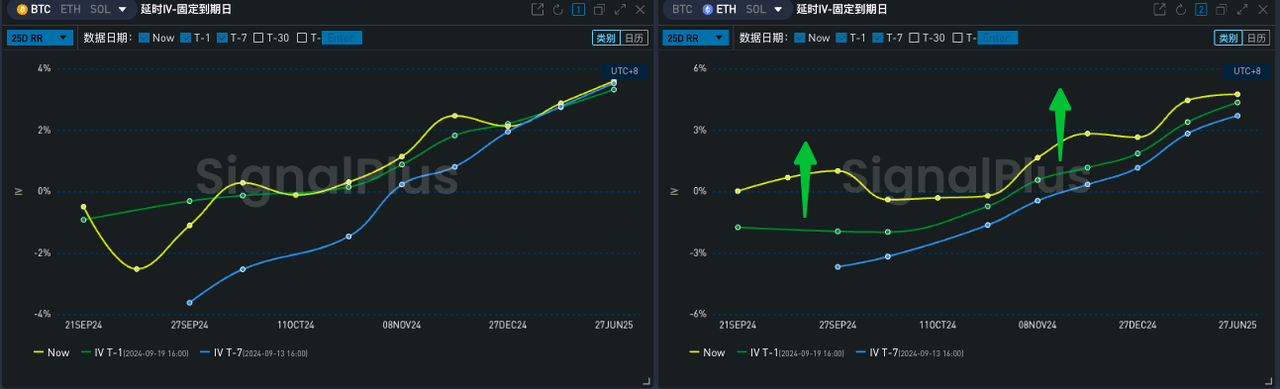Click the T- days input in ETH panel
1280x389 pixels.
(998, 38)
